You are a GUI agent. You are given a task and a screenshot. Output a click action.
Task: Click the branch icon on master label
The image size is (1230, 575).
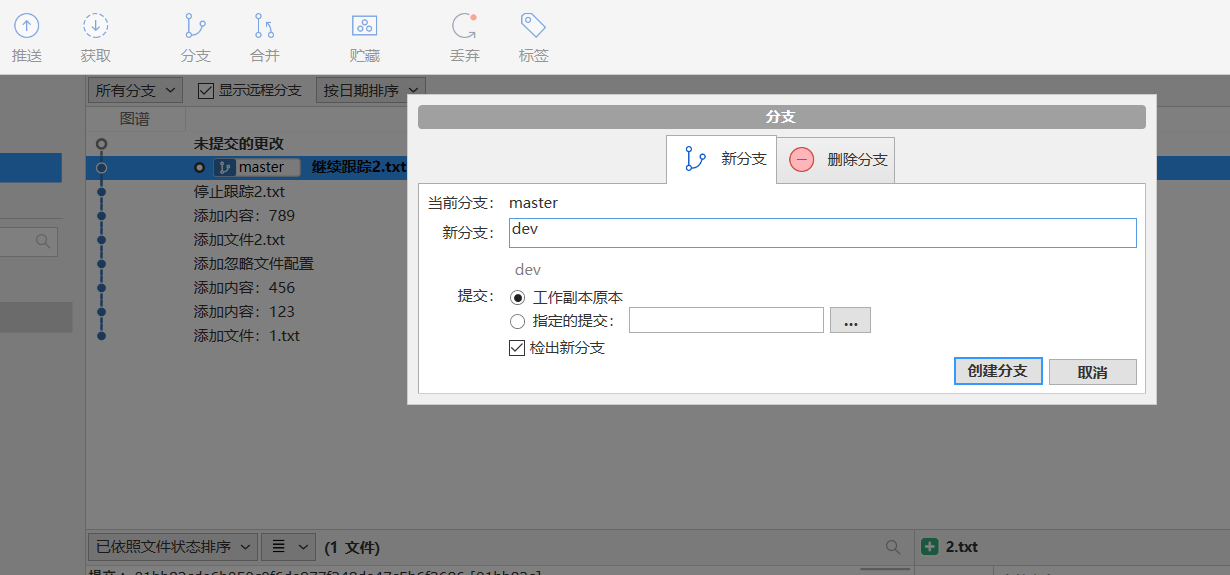tap(226, 168)
